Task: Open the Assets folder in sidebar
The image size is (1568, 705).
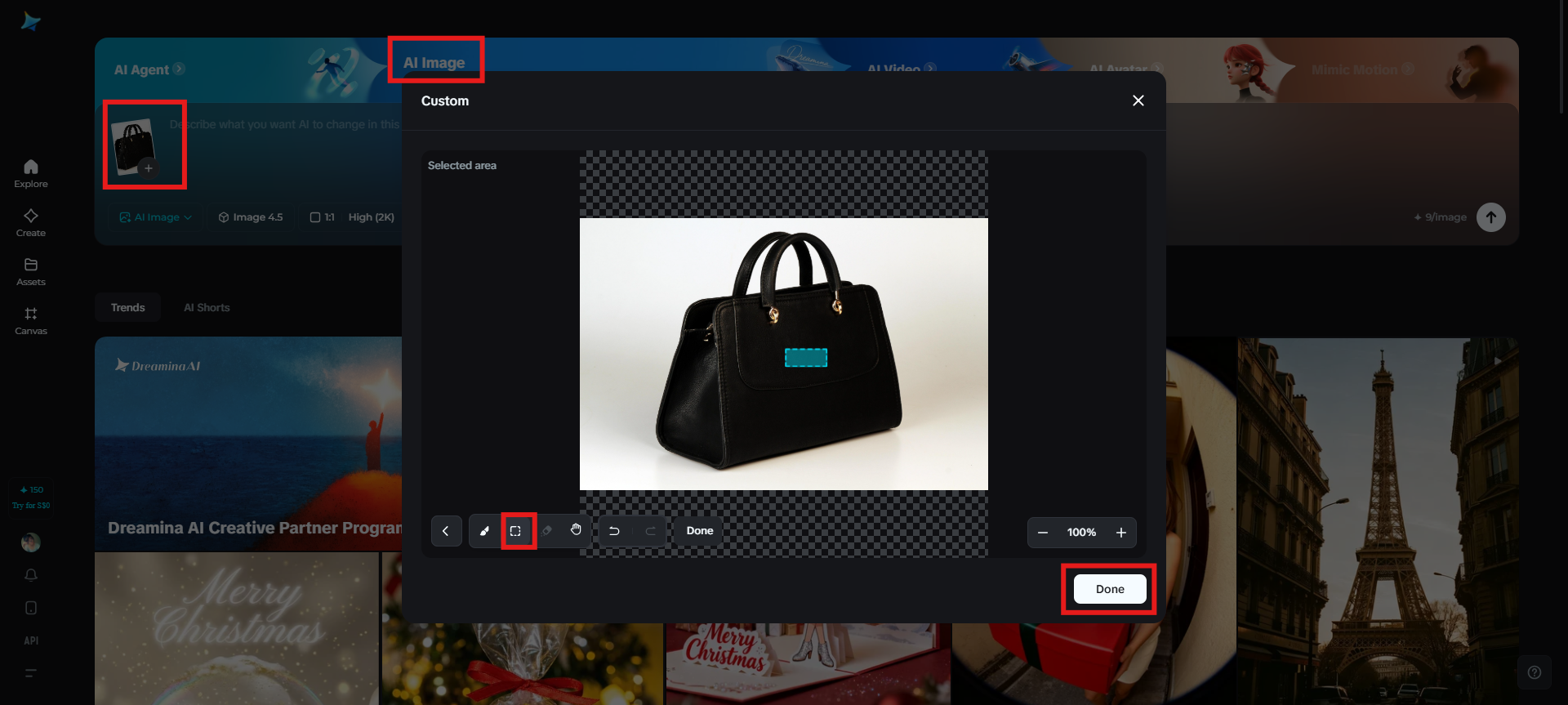Action: (31, 271)
